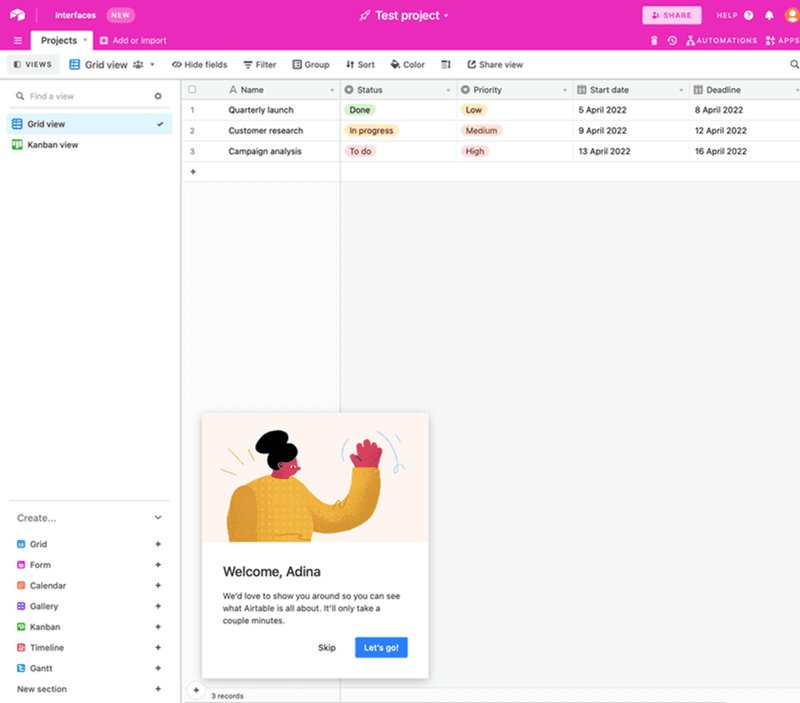Click the Find a view search field
Image resolution: width=800 pixels, height=703 pixels.
(x=80, y=96)
